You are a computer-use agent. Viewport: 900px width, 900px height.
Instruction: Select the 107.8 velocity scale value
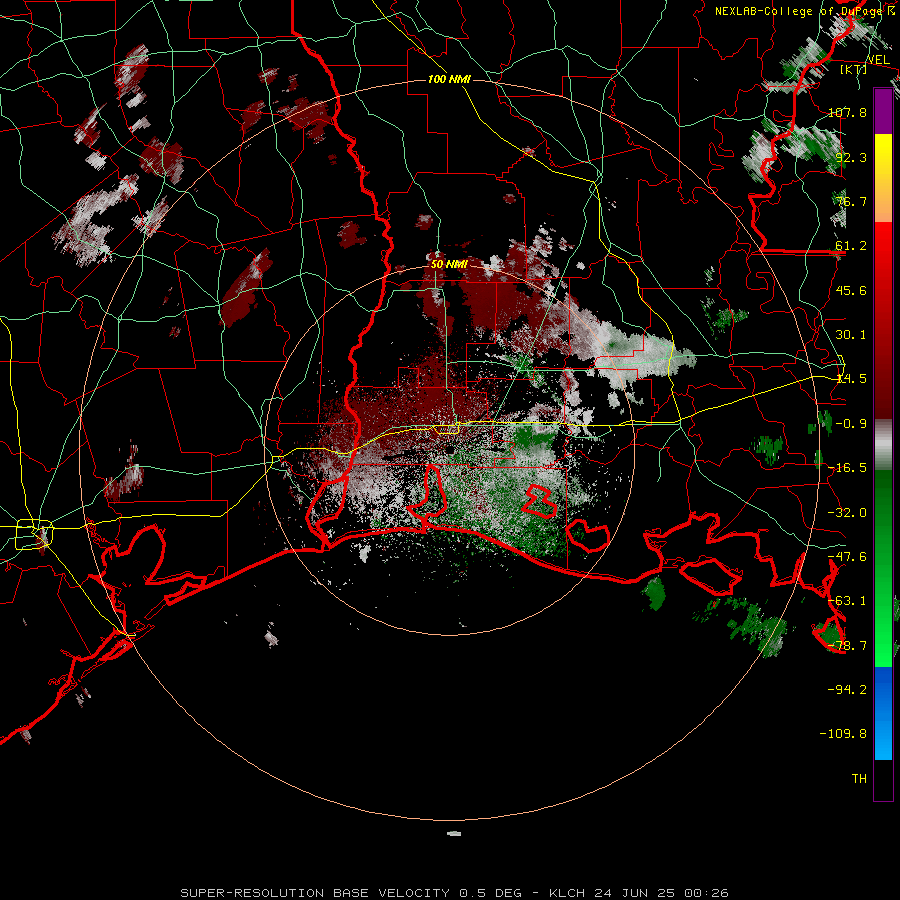click(847, 112)
